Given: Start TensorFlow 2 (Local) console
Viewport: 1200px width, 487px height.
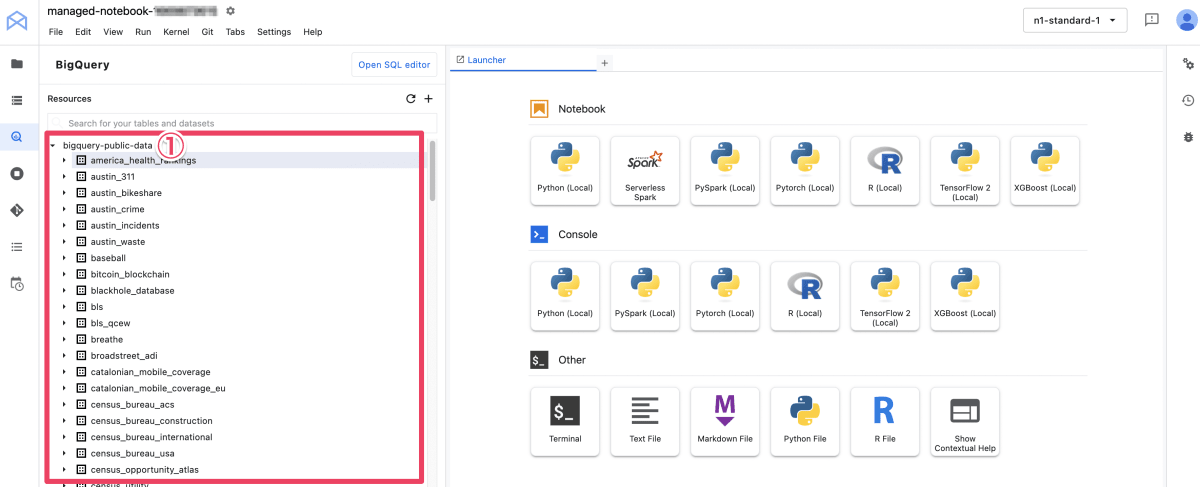Looking at the screenshot, I should tap(885, 296).
